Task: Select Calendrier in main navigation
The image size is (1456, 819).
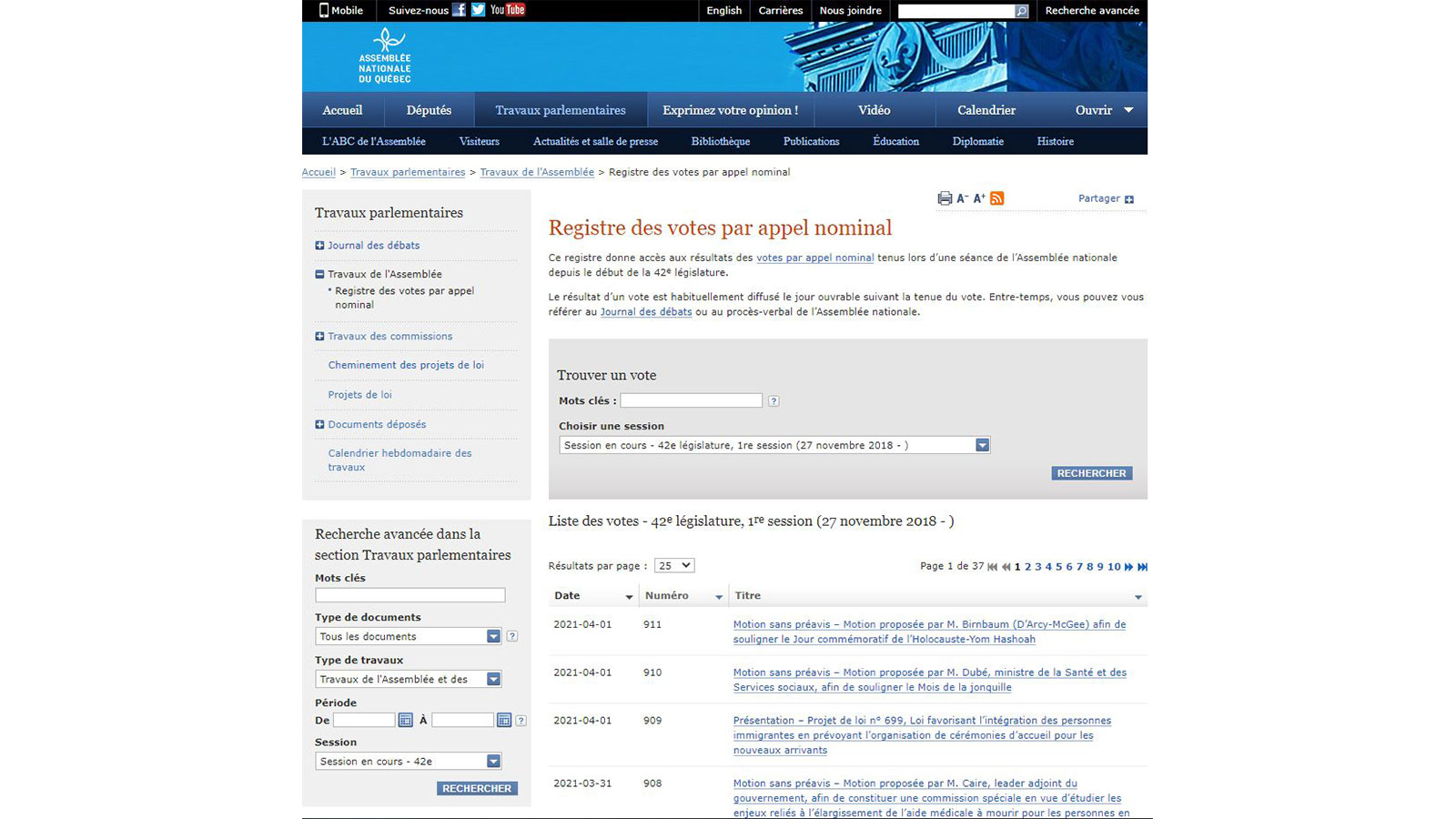Action: click(x=986, y=110)
